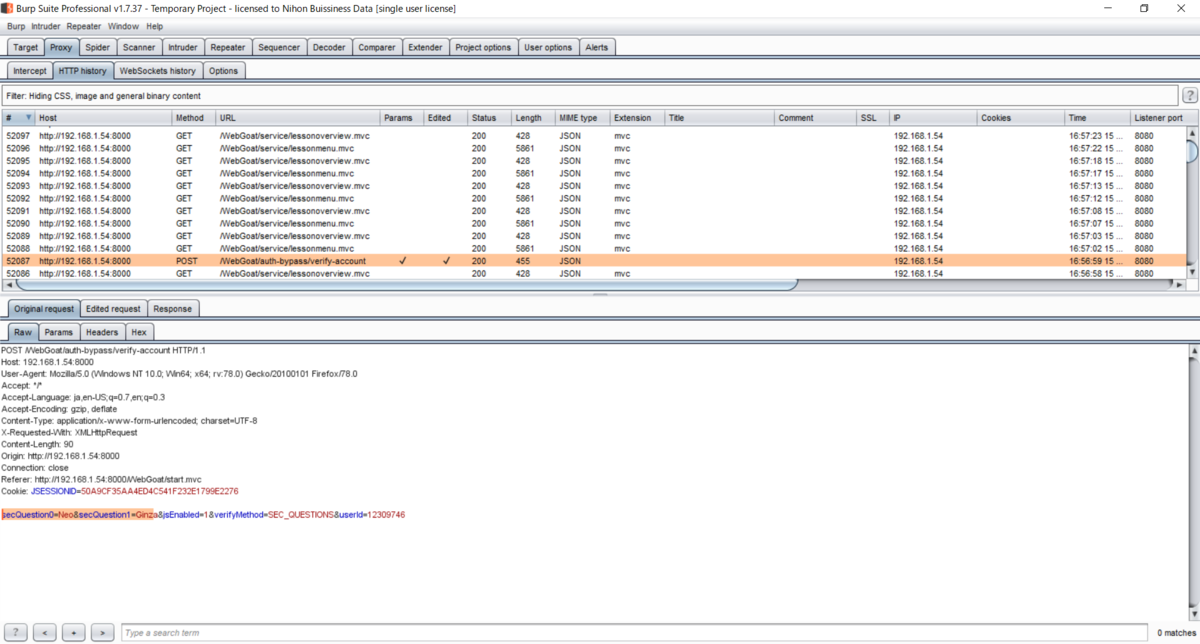Sort by the URL column header

click(298, 118)
